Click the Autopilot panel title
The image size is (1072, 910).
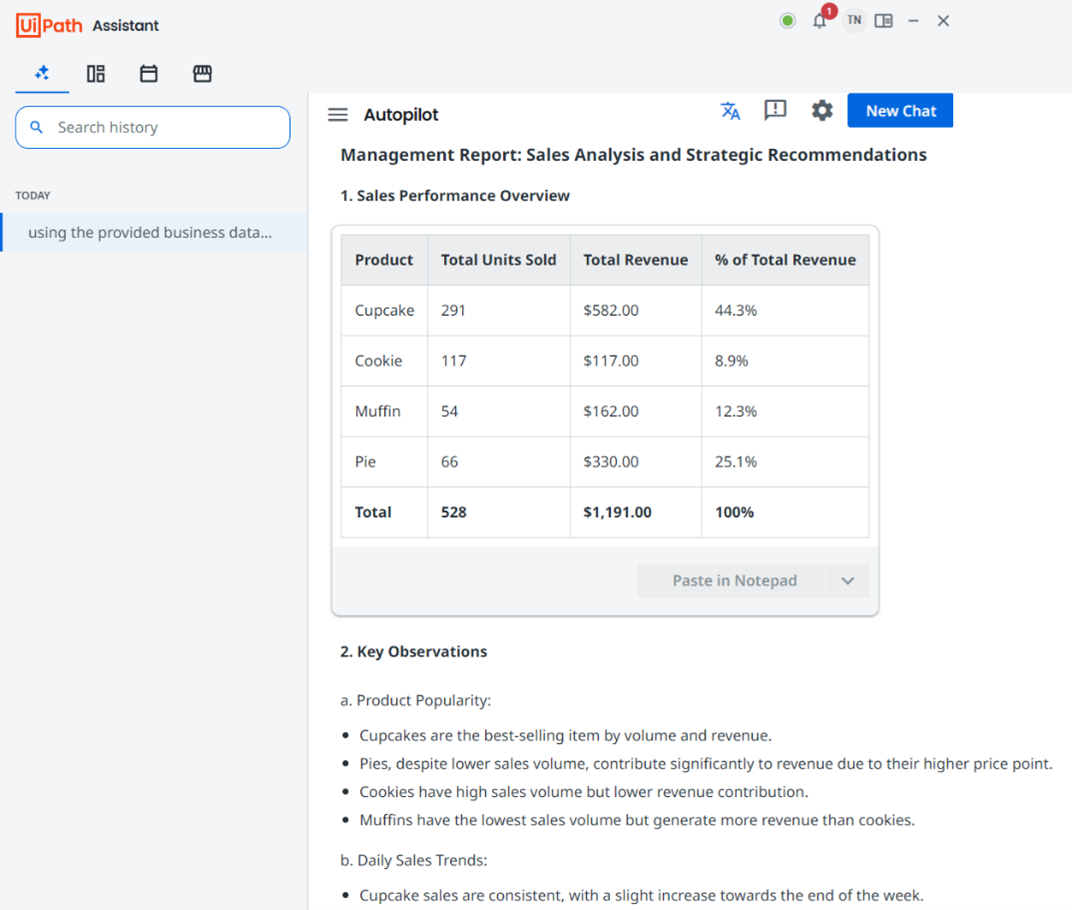[x=401, y=114]
